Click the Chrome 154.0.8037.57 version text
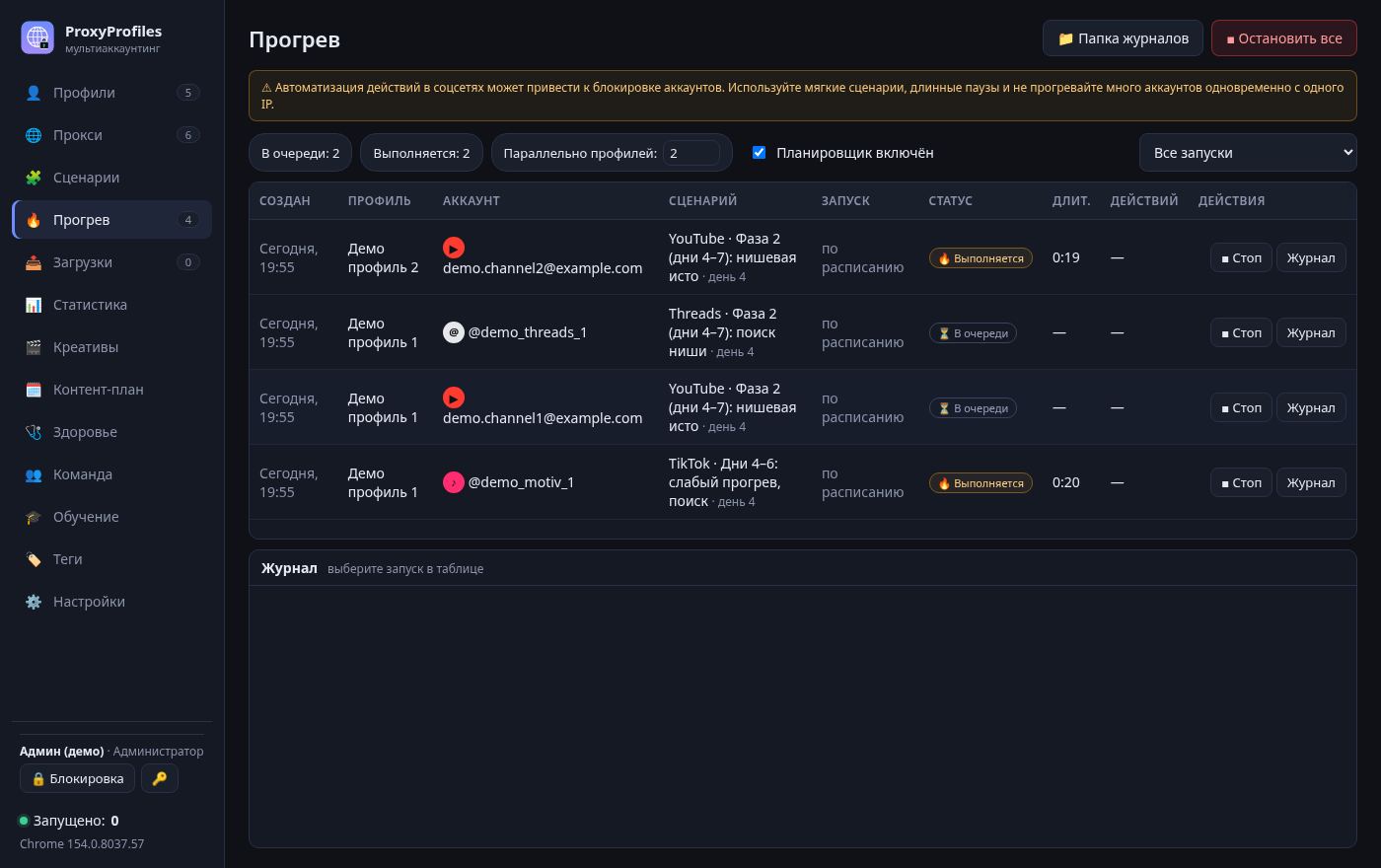 [82, 843]
